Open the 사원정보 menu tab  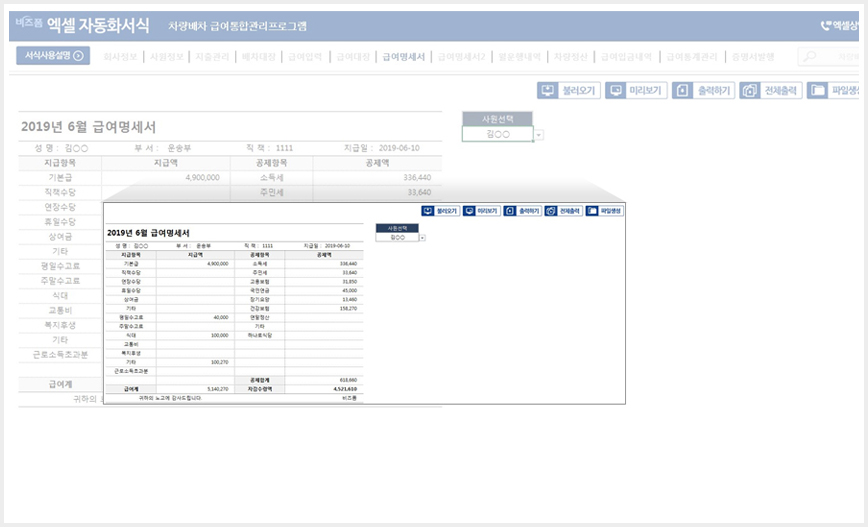167,56
